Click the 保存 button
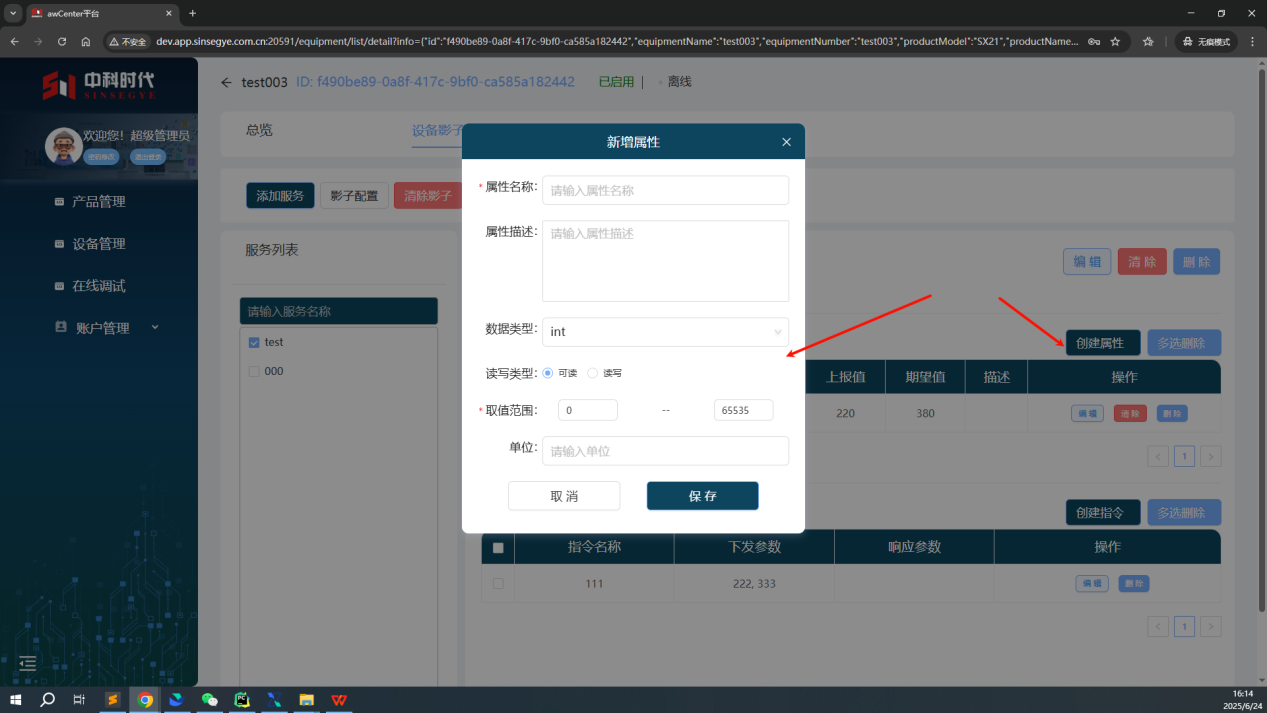The height and width of the screenshot is (713, 1267). [x=702, y=496]
